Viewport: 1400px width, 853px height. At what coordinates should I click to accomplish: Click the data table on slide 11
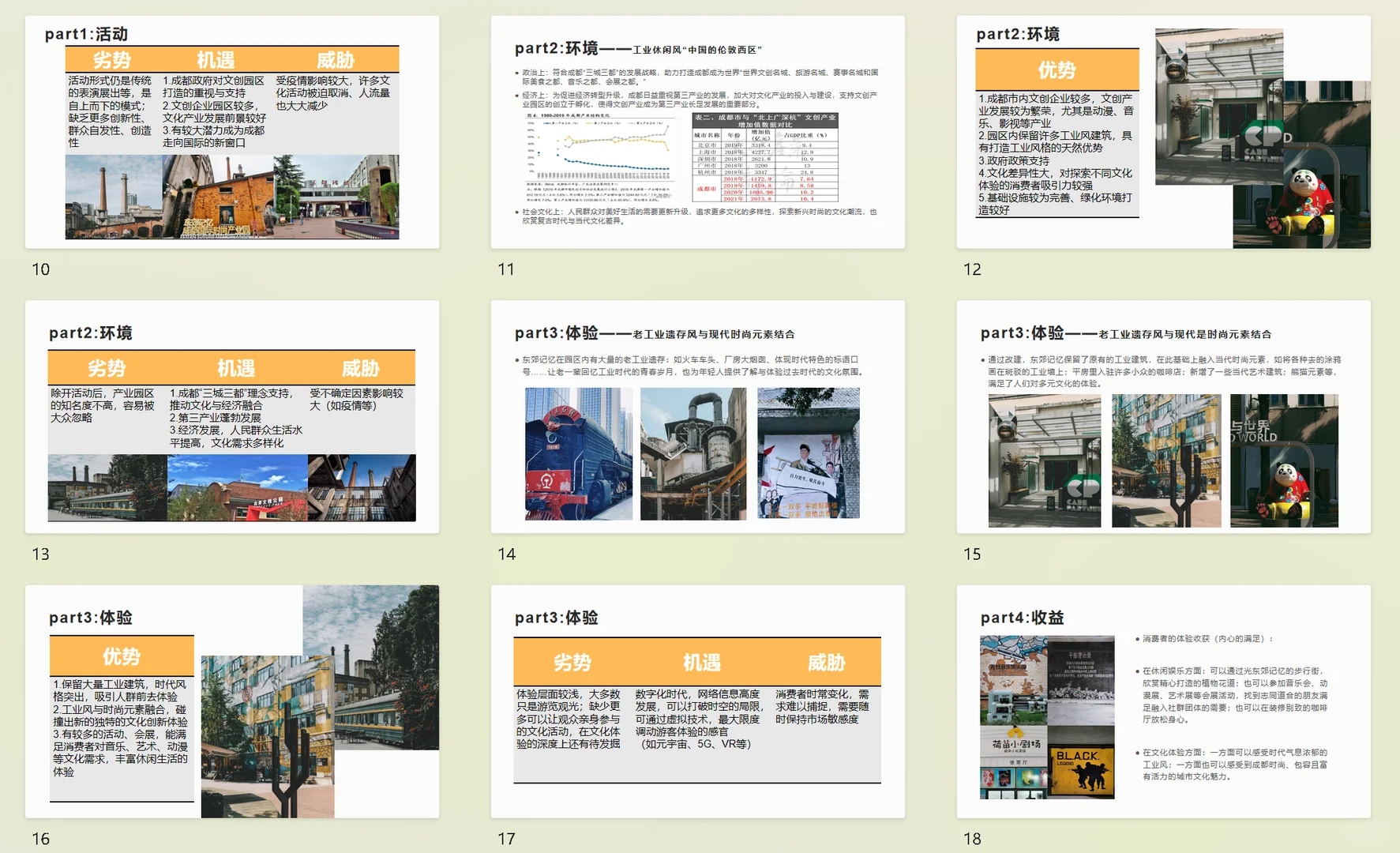(x=765, y=157)
